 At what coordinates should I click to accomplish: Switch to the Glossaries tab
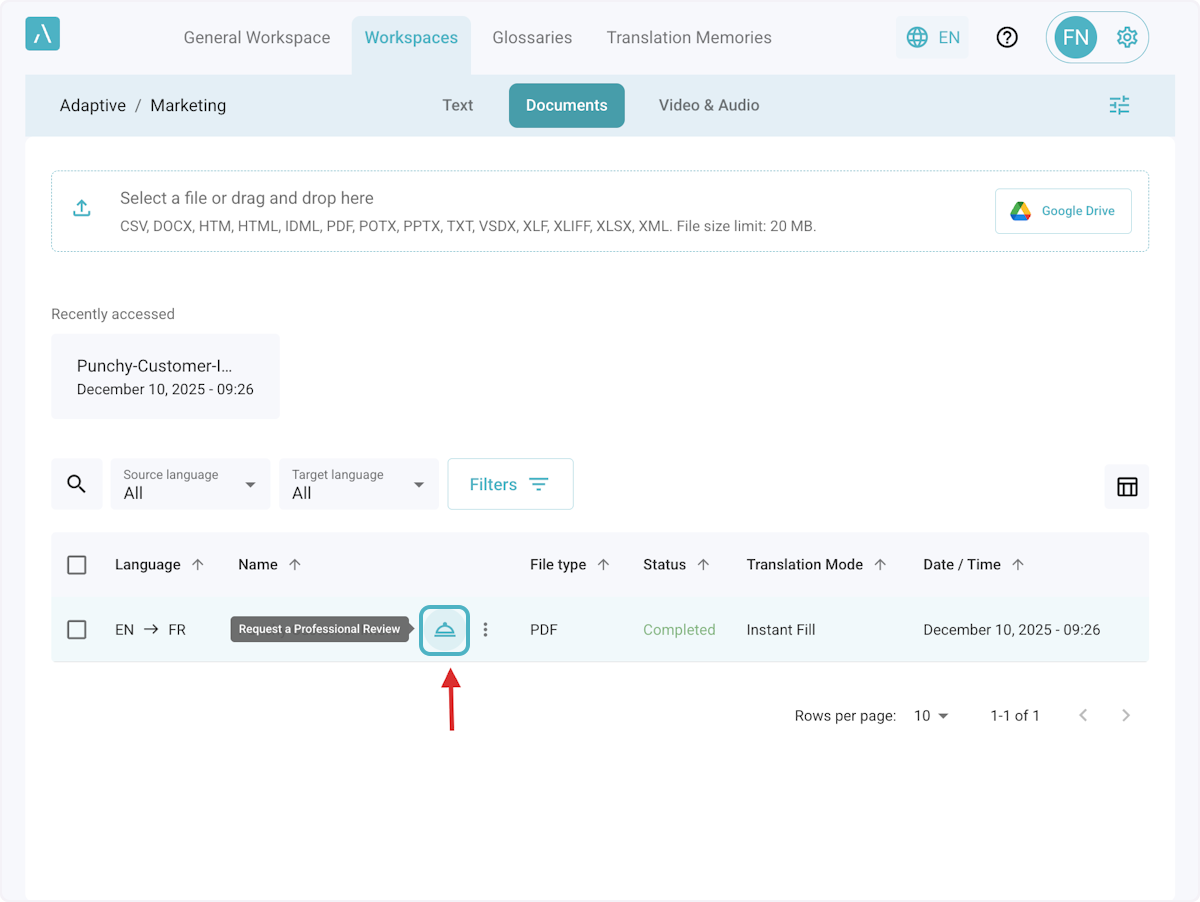pyautogui.click(x=532, y=38)
